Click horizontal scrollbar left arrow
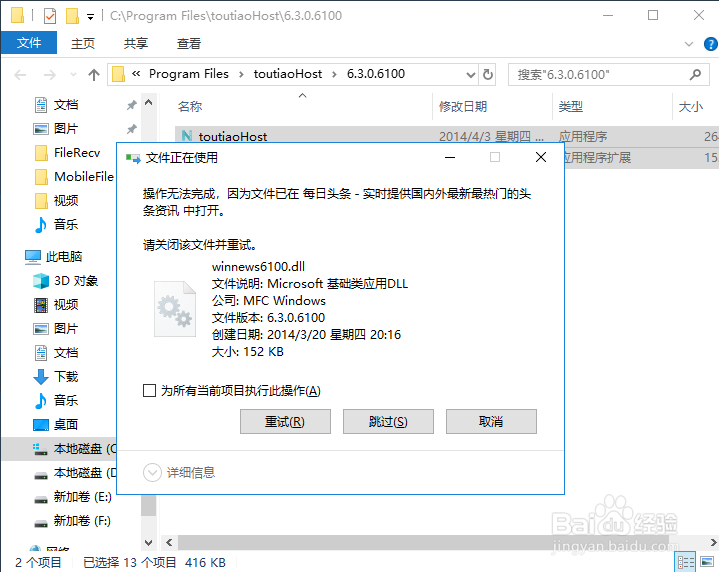The image size is (719, 572). (x=169, y=543)
